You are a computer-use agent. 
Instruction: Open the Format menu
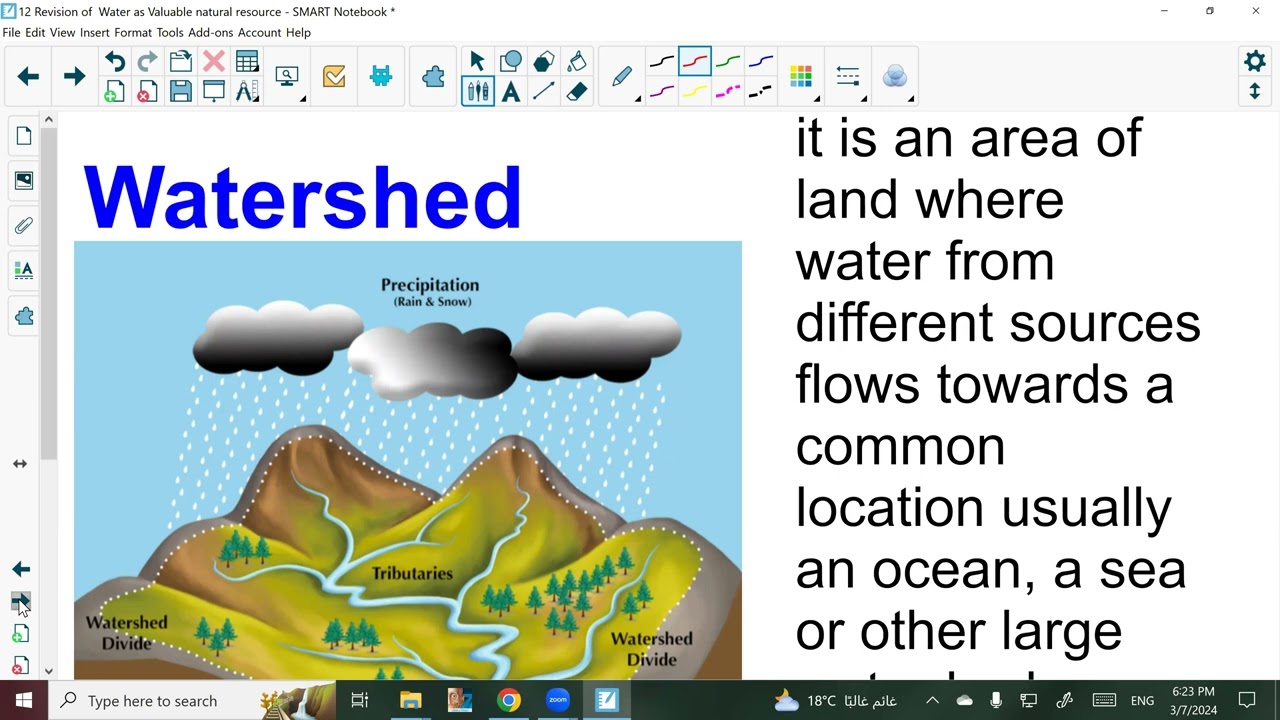[x=133, y=33]
